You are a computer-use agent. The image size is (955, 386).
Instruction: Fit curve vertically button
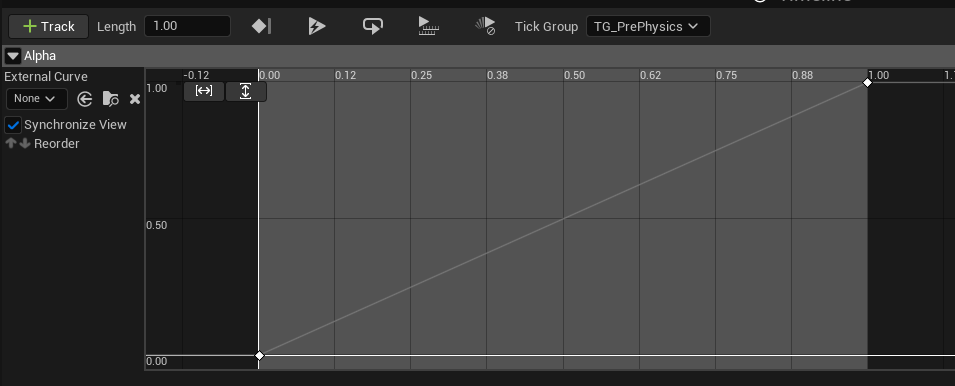pos(245,91)
